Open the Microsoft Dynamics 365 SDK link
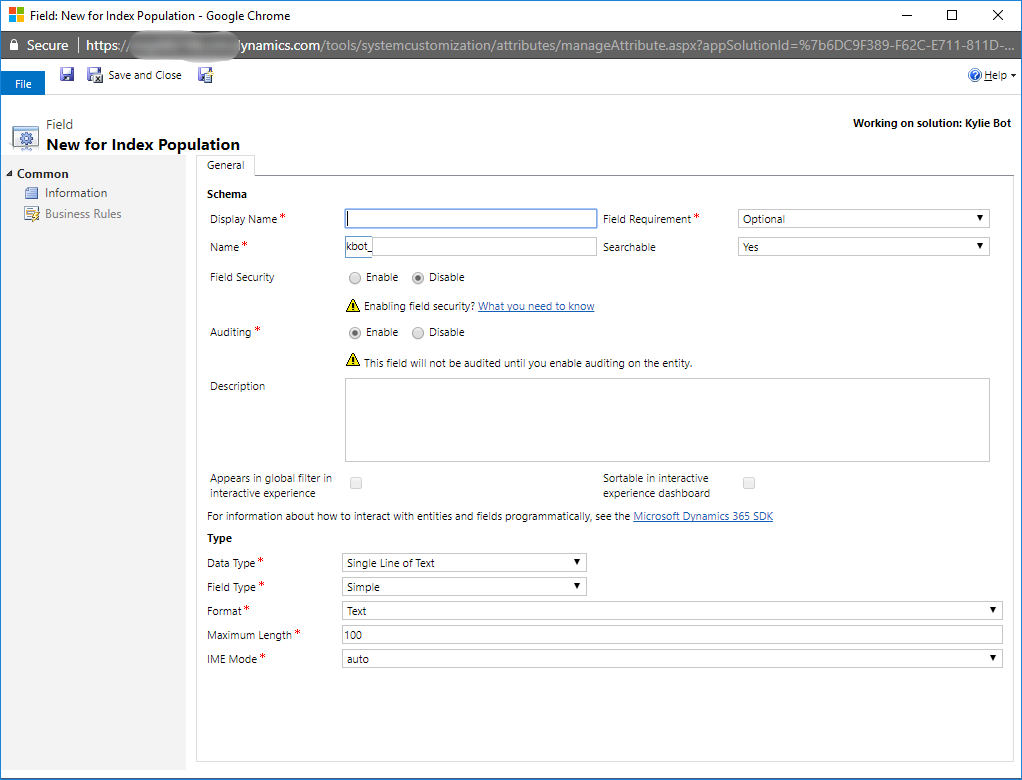The width and height of the screenshot is (1022, 780). pos(703,517)
